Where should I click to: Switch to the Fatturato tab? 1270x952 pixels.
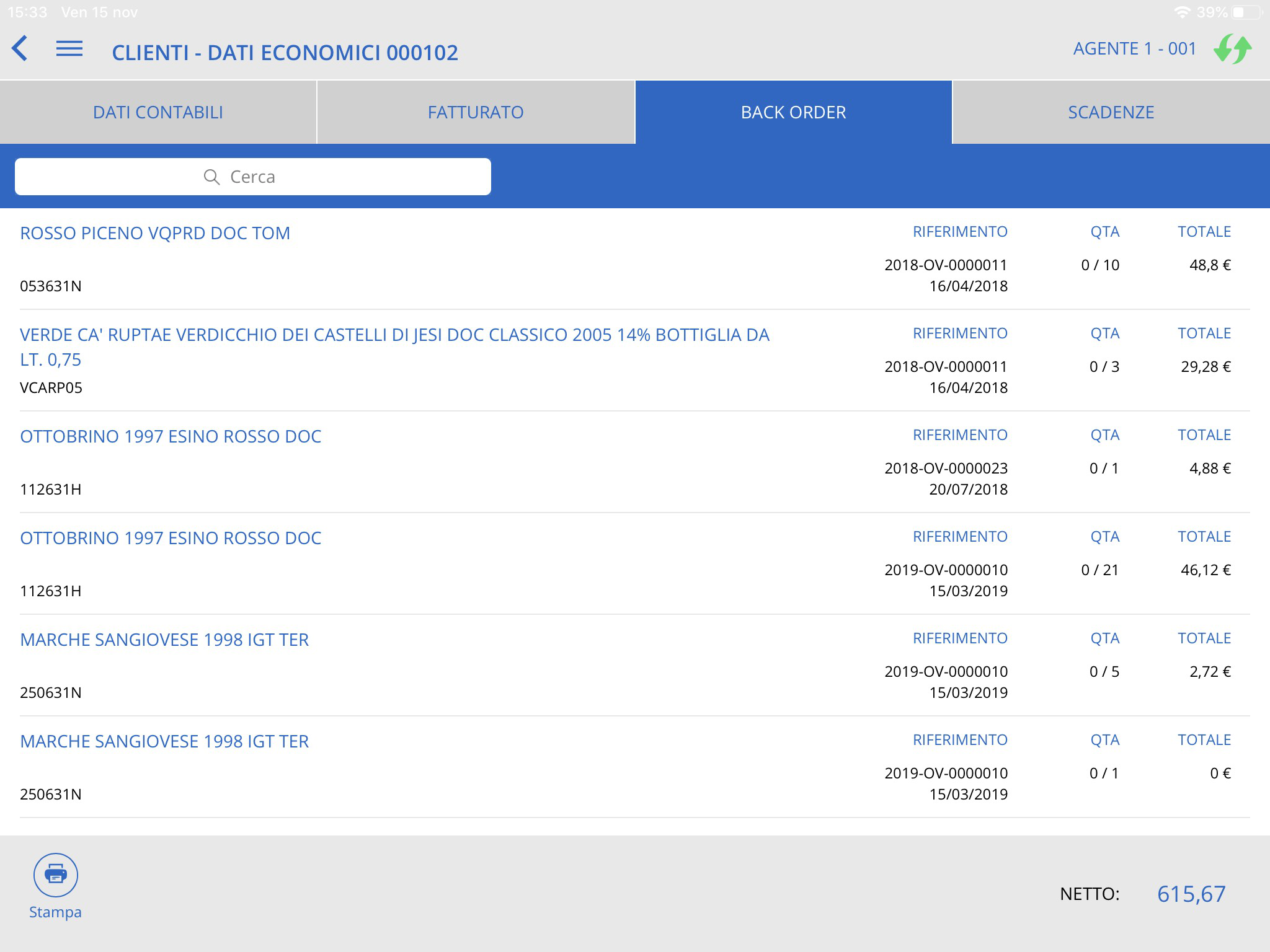[476, 112]
